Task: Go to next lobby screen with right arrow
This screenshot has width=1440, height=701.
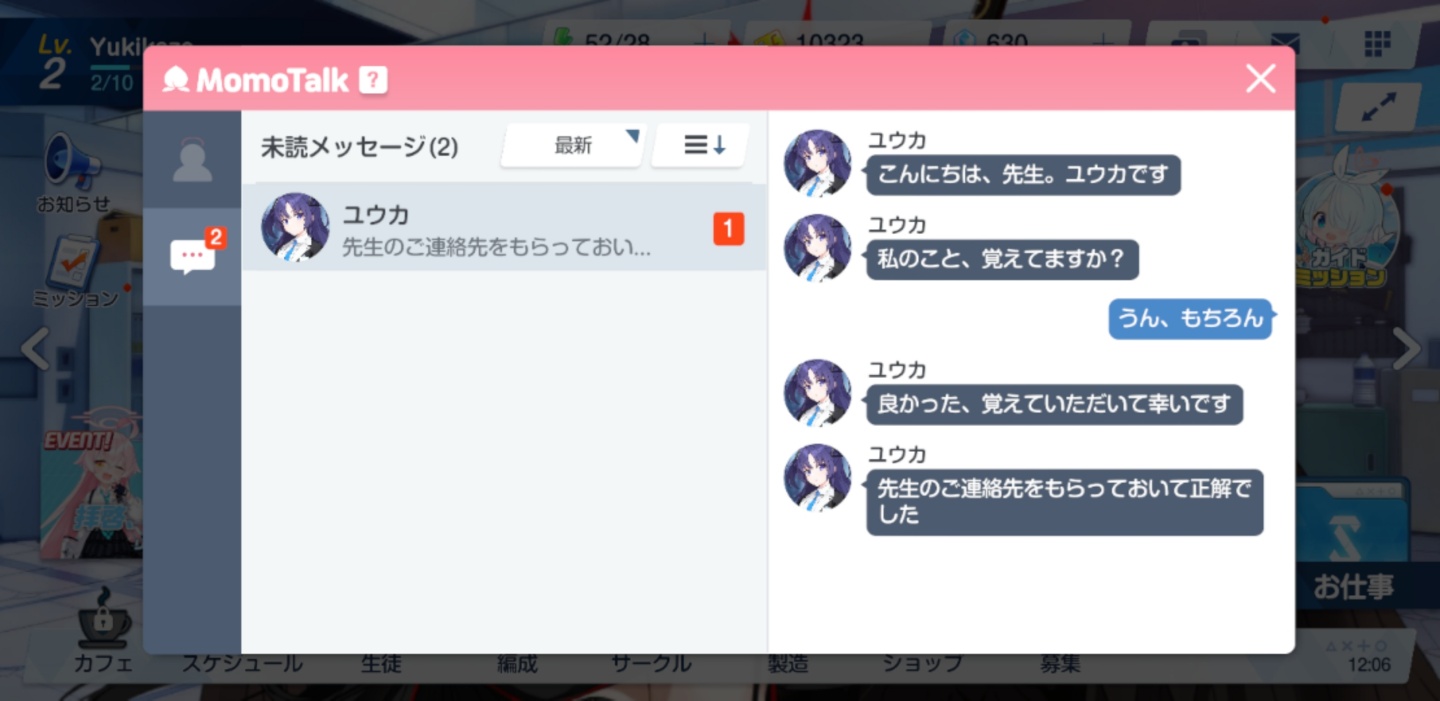Action: [1406, 349]
